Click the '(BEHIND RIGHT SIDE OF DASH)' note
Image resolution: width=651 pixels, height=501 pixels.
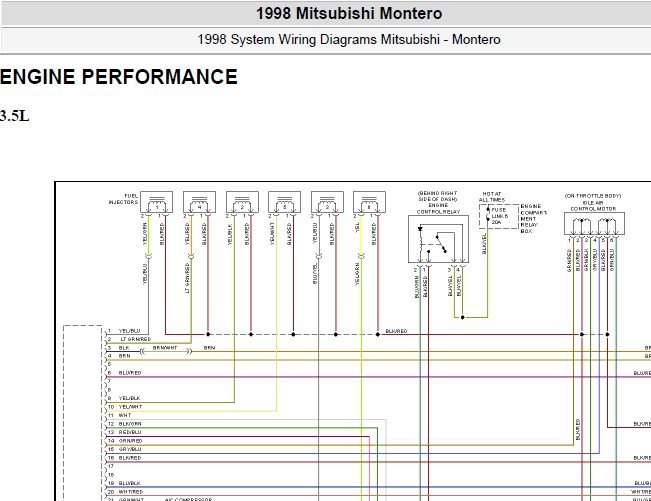[x=438, y=196]
